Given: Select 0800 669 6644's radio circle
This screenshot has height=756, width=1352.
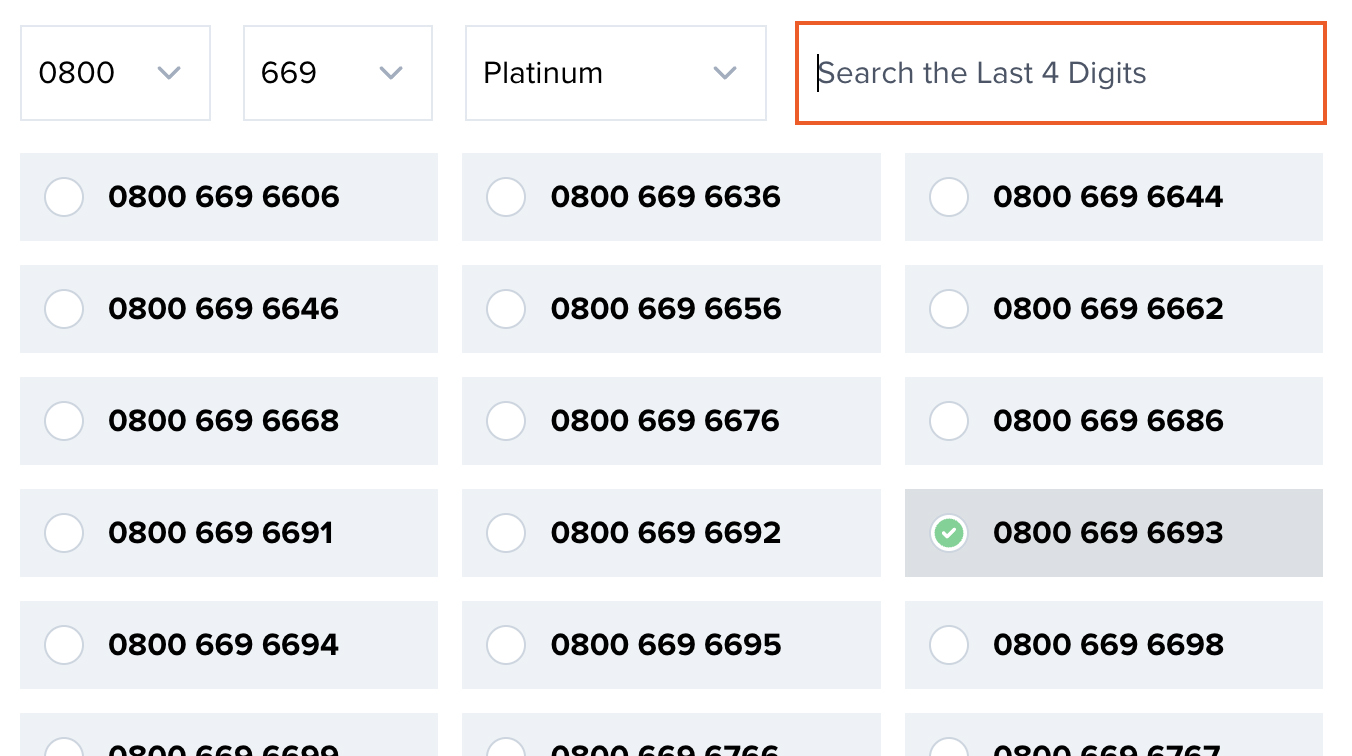Looking at the screenshot, I should 948,197.
